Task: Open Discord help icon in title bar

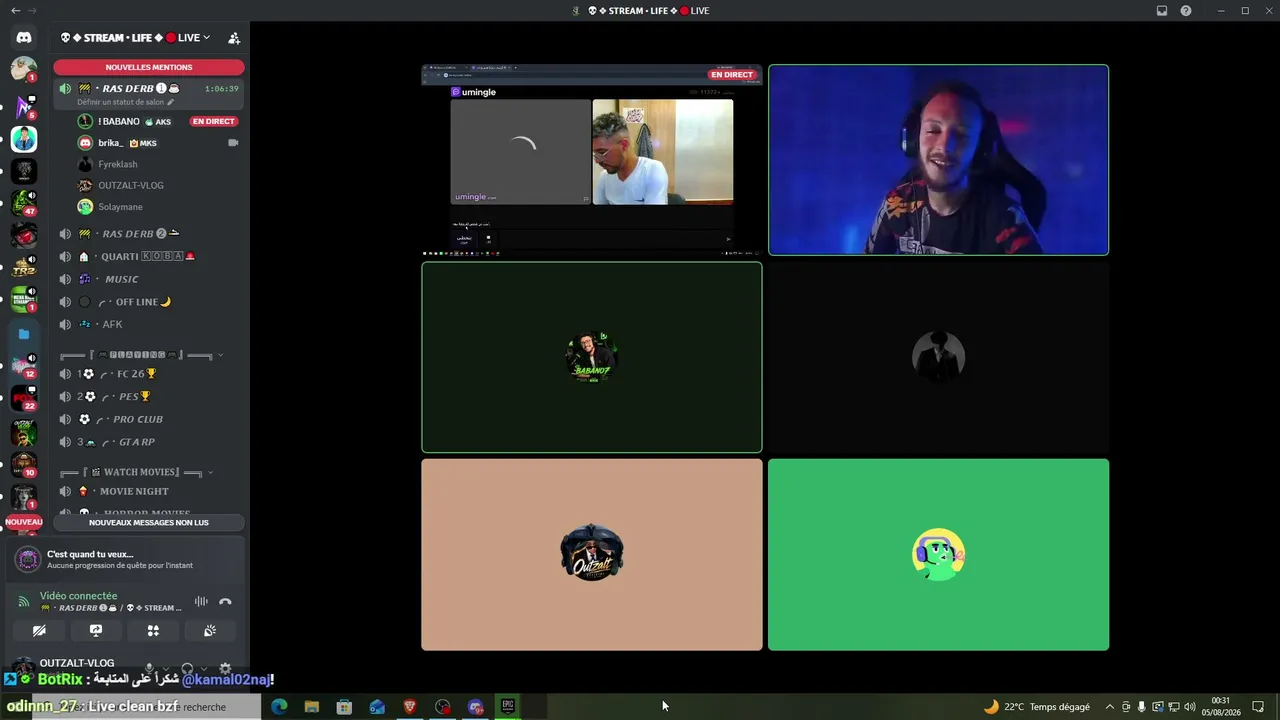Action: click(x=1186, y=11)
